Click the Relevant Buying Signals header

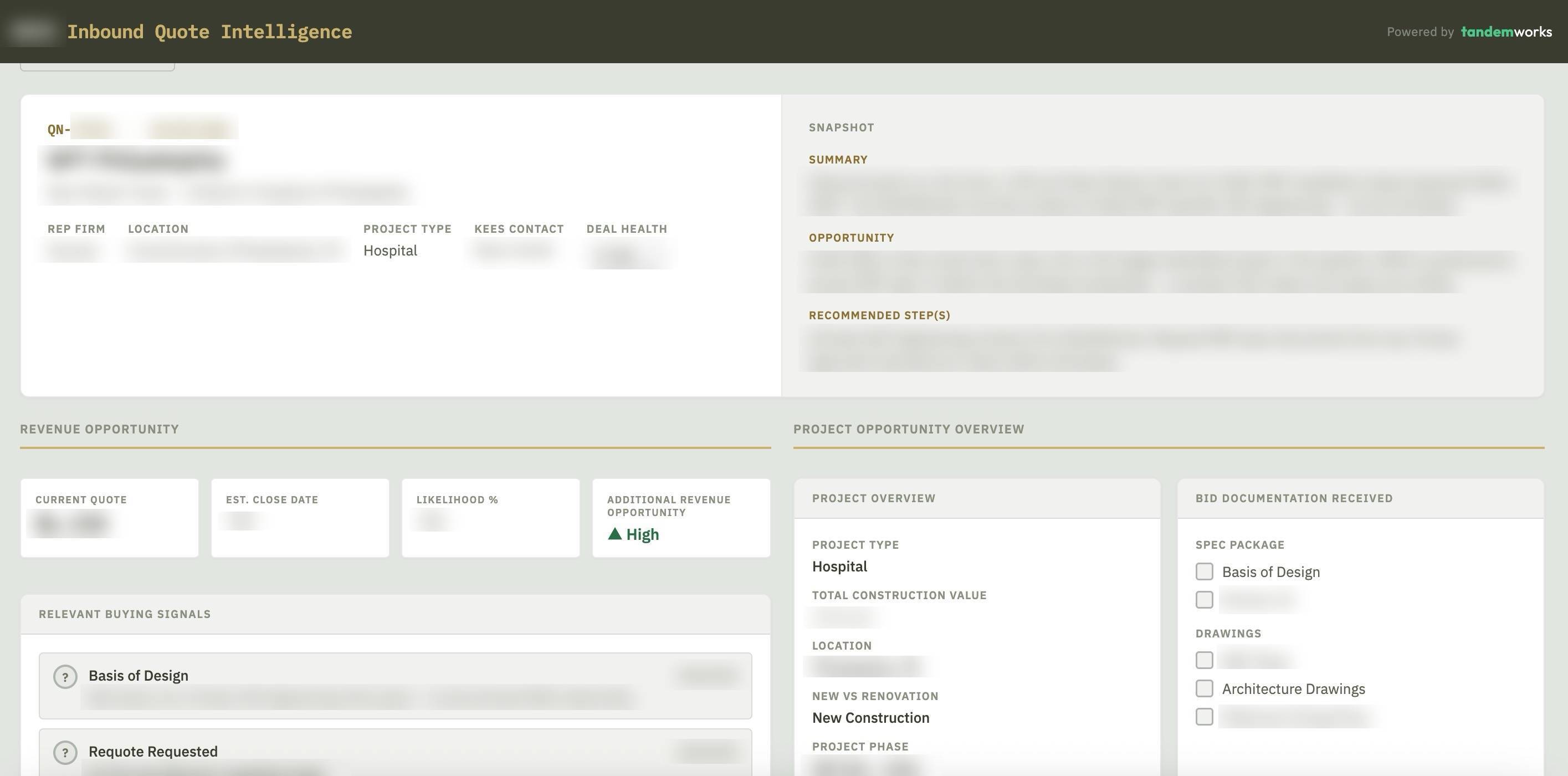(125, 614)
